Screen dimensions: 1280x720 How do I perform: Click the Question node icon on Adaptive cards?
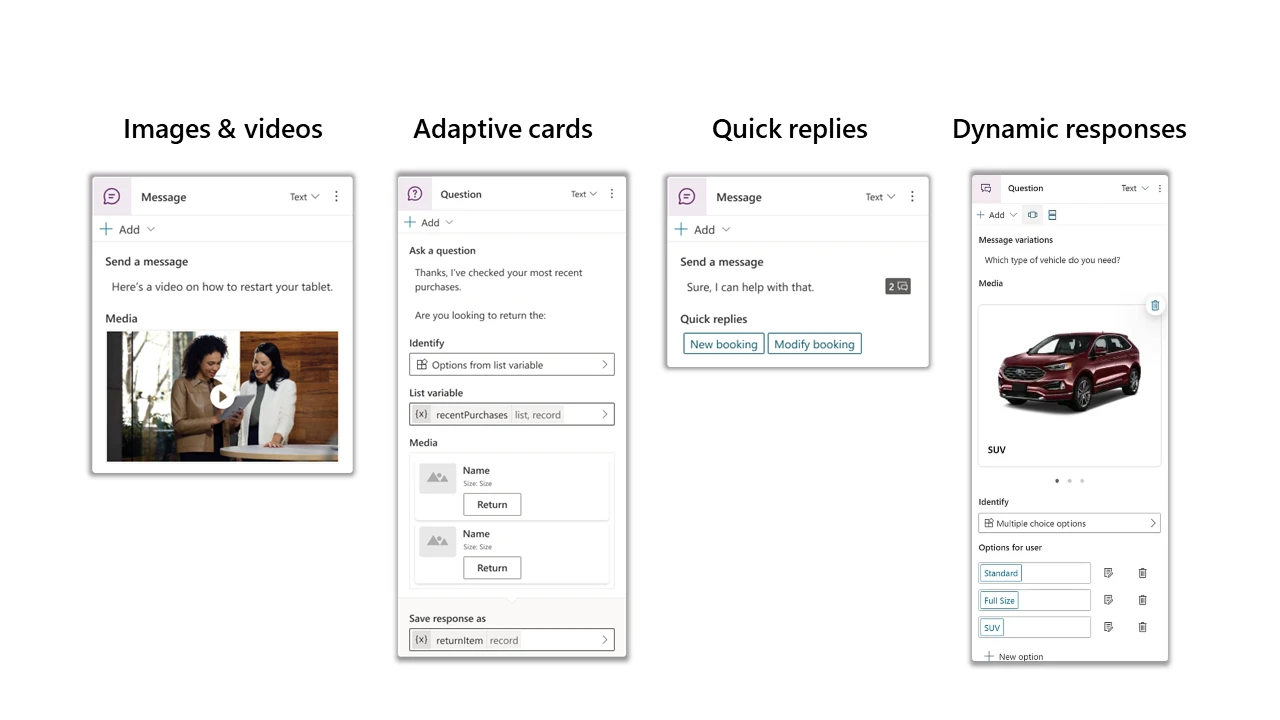pyautogui.click(x=415, y=193)
